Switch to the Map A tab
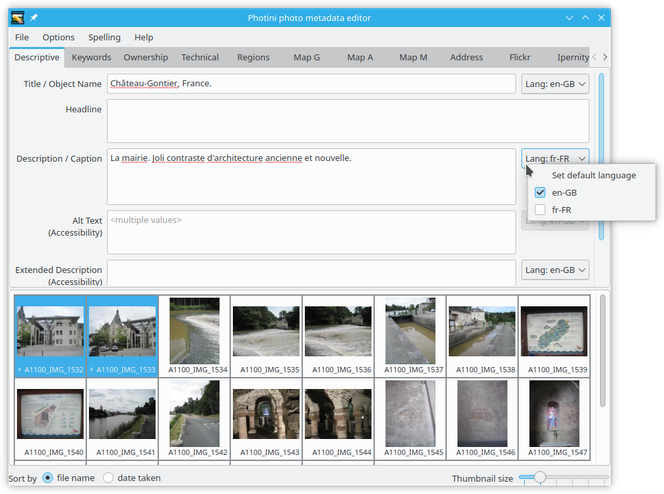Screen dimensions: 664x494 360,57
